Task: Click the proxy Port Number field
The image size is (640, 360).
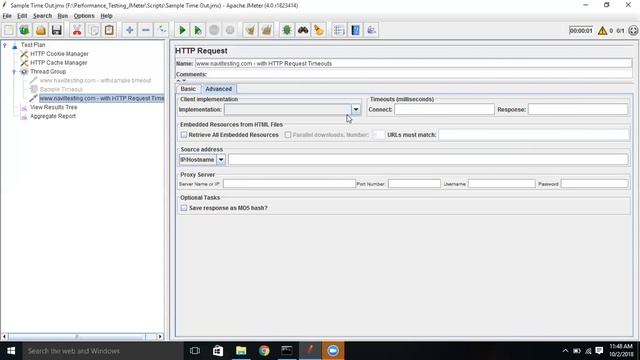Action: 414,184
